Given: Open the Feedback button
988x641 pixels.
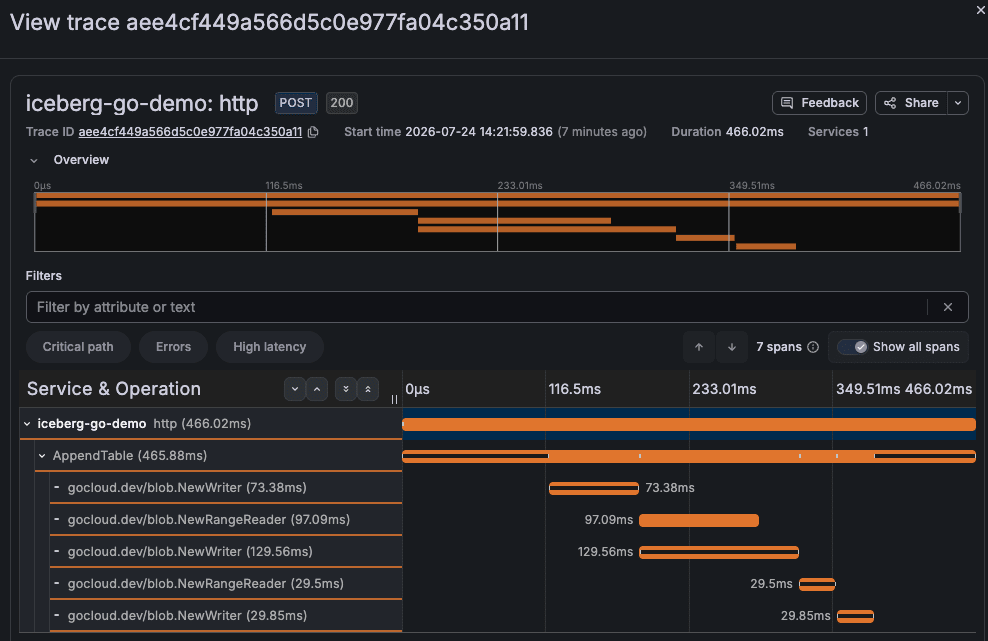Looking at the screenshot, I should point(819,103).
